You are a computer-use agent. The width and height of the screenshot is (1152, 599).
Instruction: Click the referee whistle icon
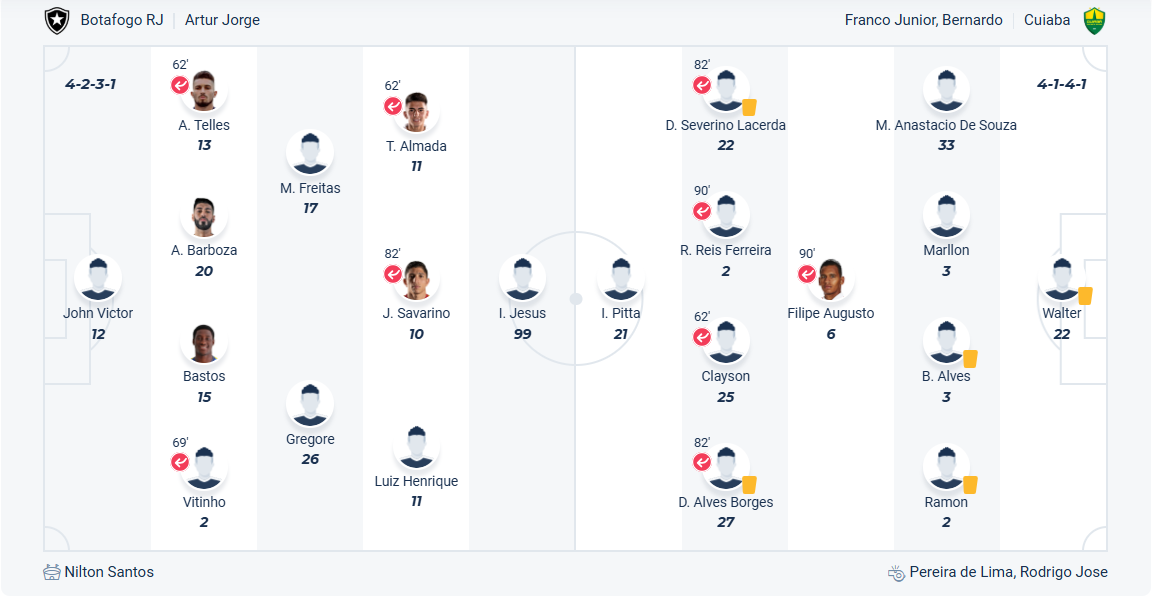click(896, 573)
